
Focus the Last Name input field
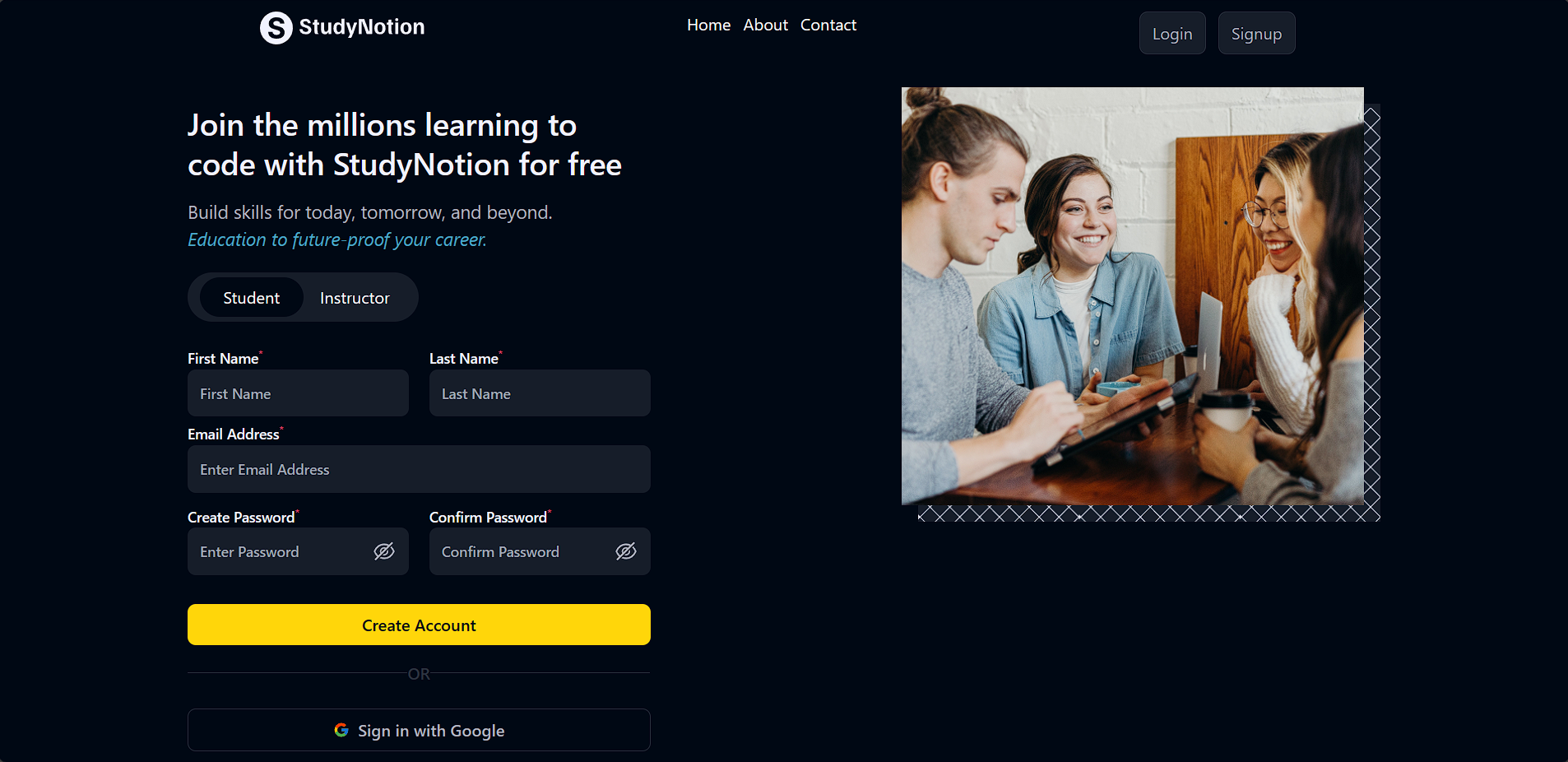[540, 393]
